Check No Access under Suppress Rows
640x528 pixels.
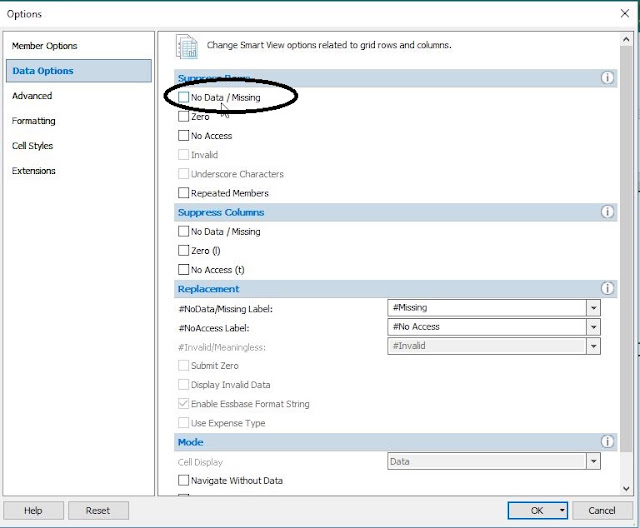tap(183, 135)
